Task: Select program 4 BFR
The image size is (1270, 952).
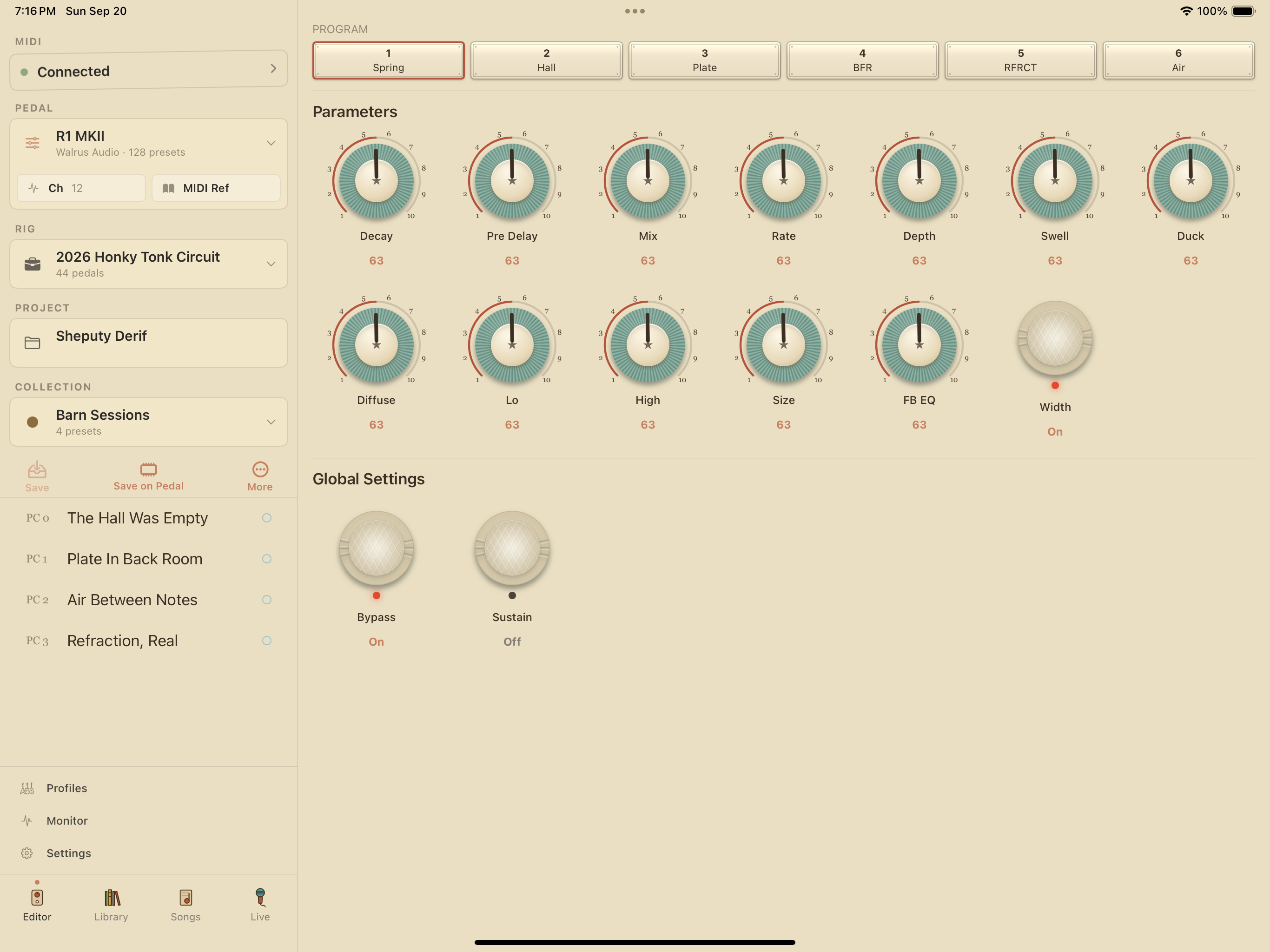Action: click(862, 60)
